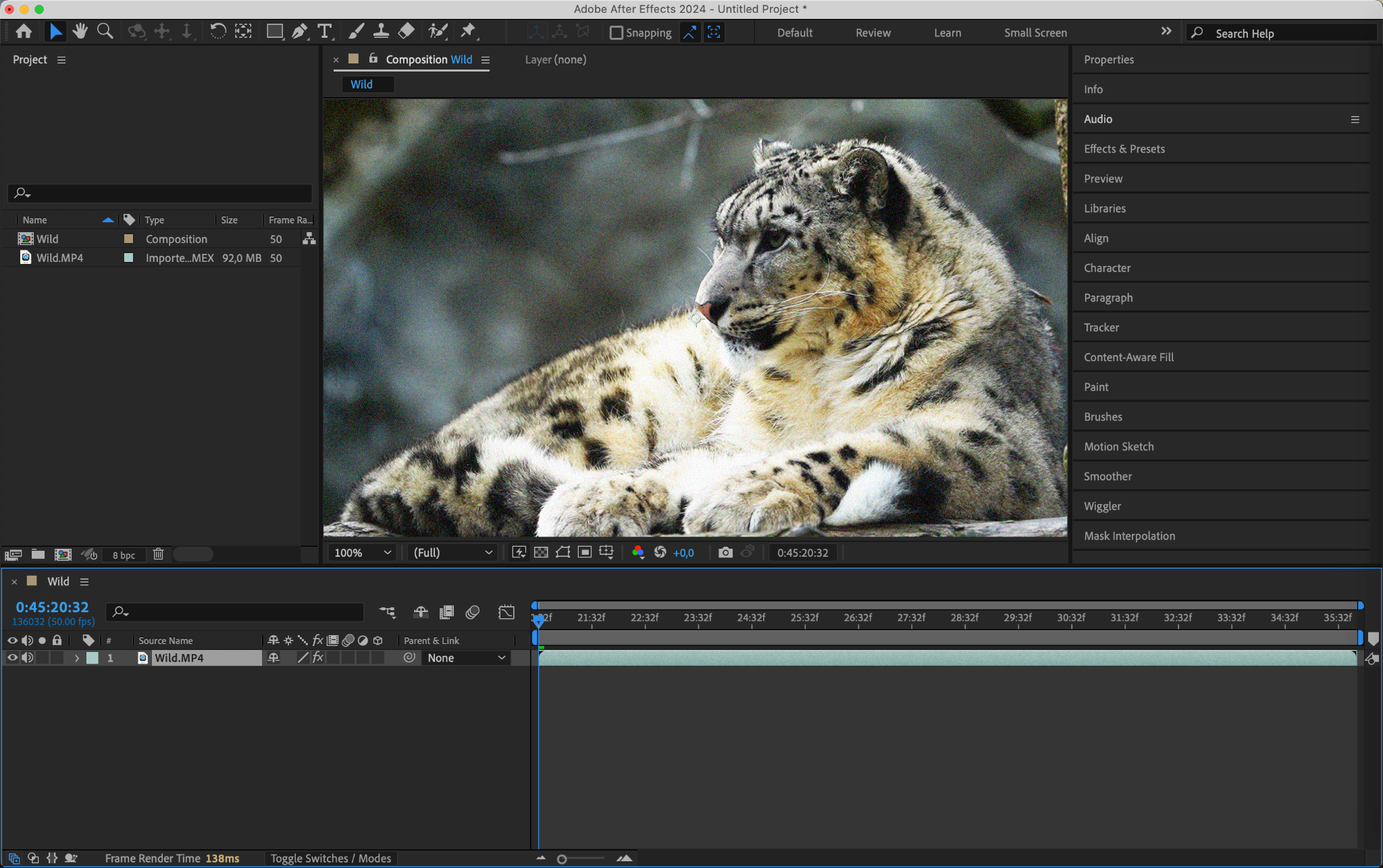Select the Zoom tool
1383x868 pixels.
coord(105,31)
